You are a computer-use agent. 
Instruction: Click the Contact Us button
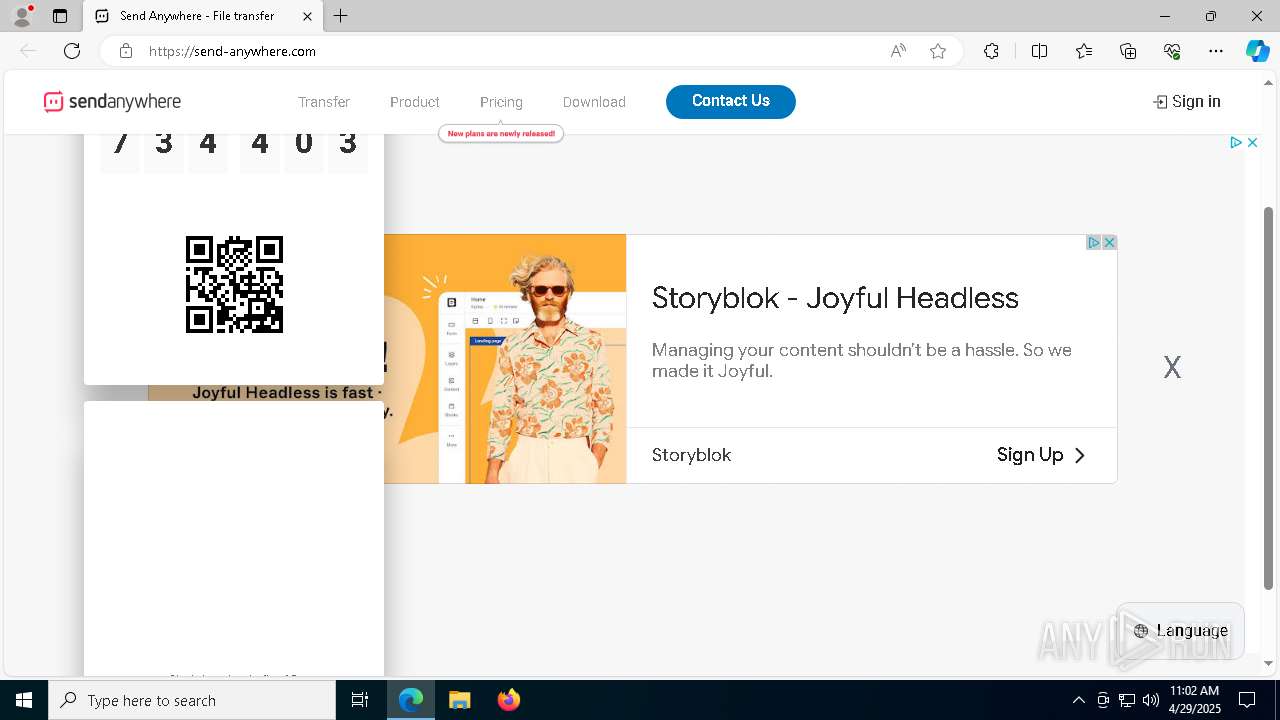coord(731,101)
